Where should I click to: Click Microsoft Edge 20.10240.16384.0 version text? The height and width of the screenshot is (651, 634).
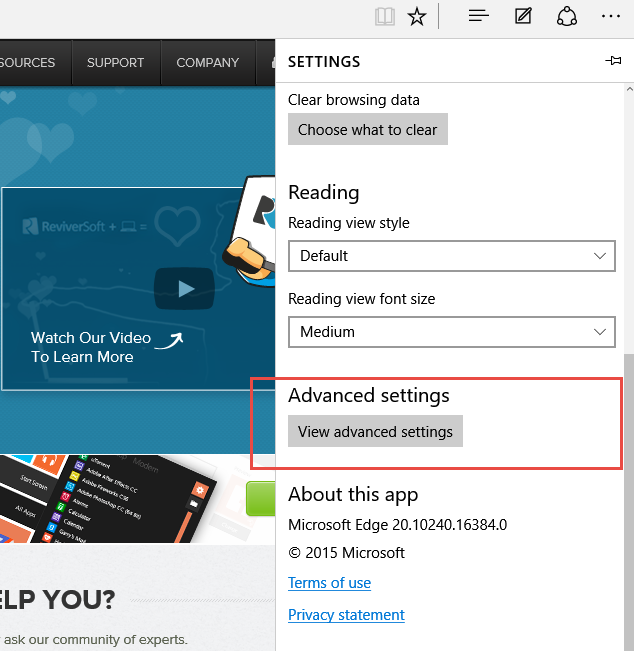397,525
